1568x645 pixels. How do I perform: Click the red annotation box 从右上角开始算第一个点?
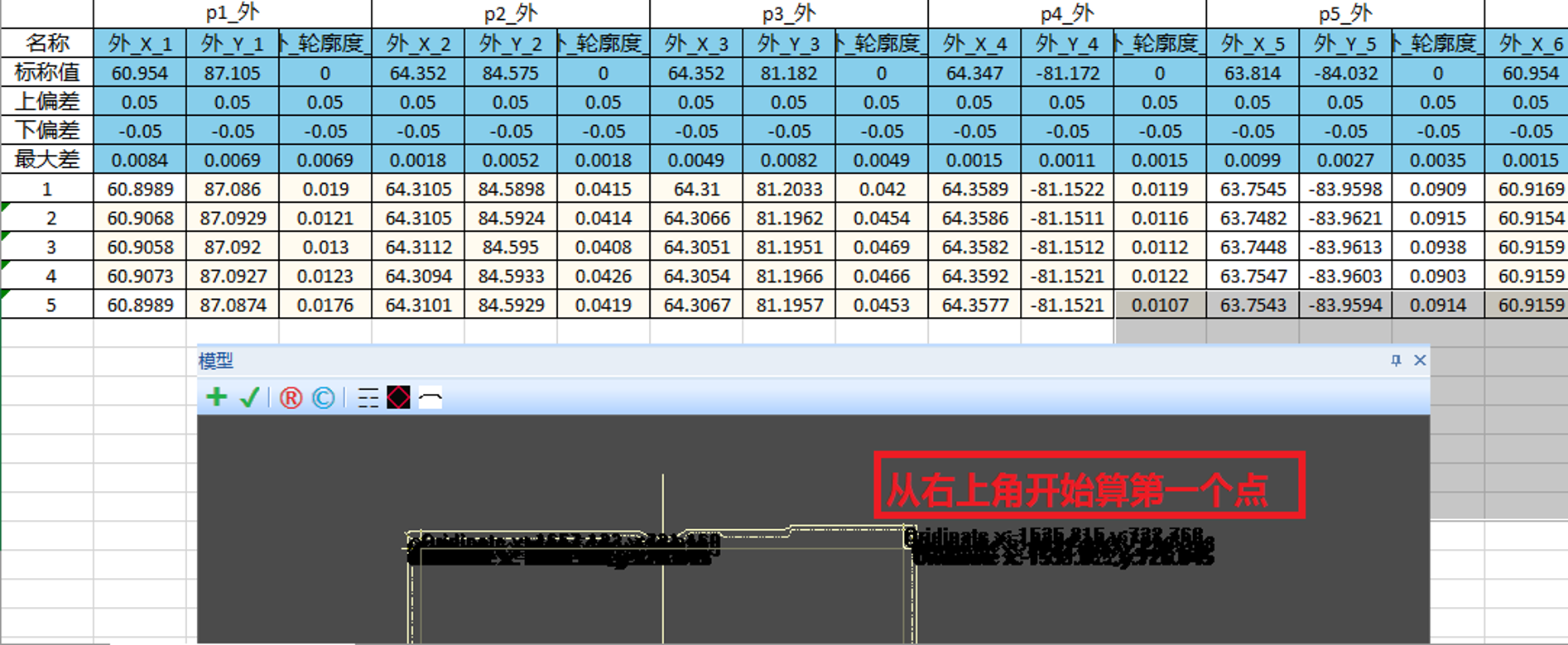pyautogui.click(x=1089, y=486)
